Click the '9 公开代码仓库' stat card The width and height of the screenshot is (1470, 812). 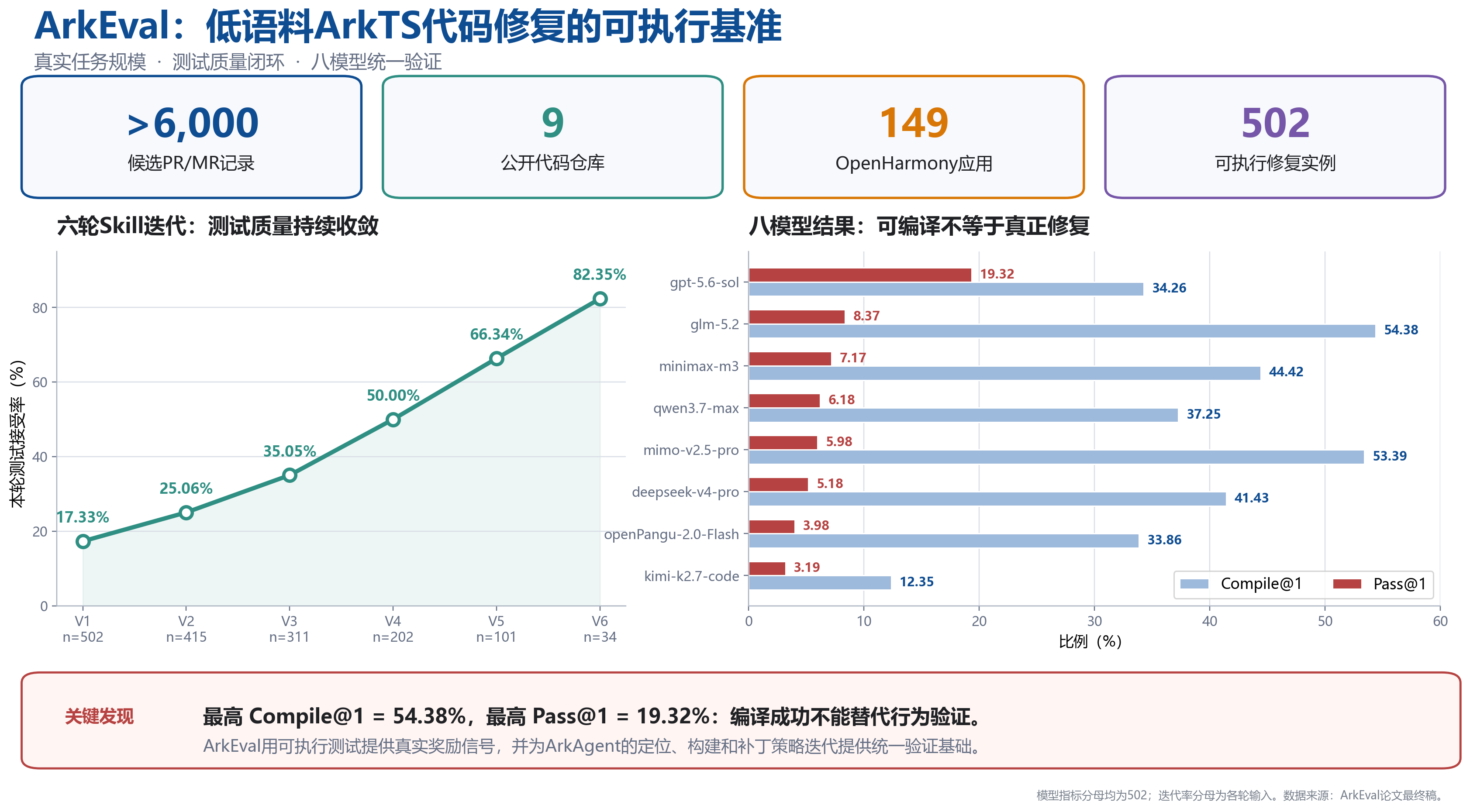[x=552, y=137]
